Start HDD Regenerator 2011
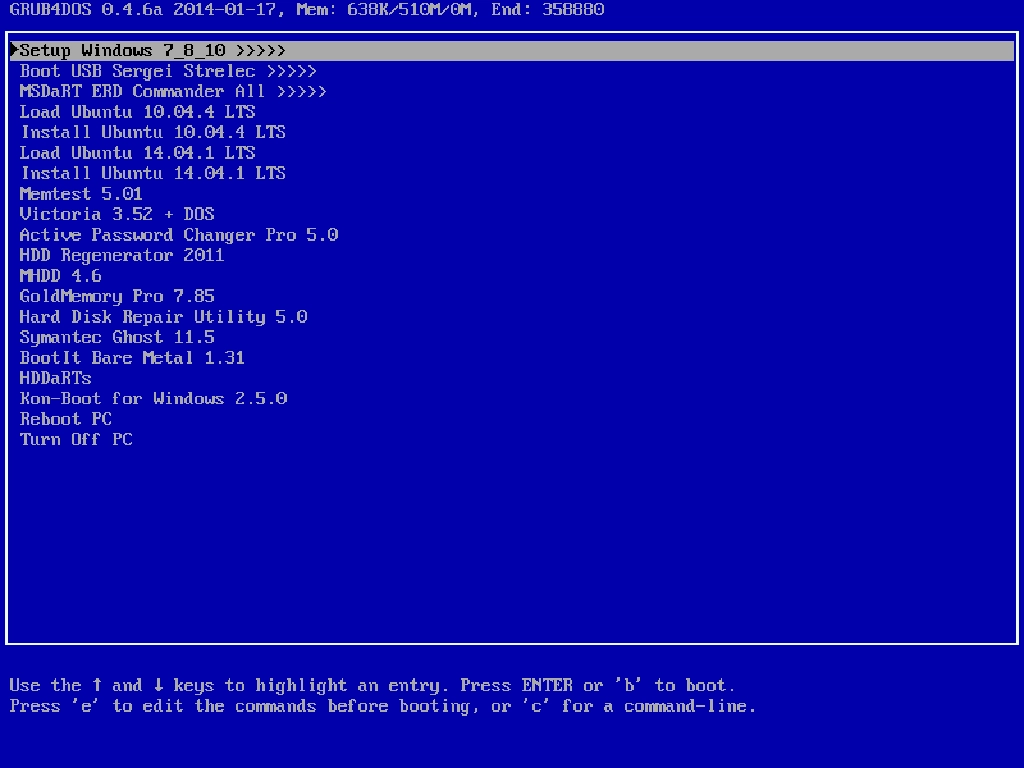Screen dimensions: 1024x768 pyautogui.click(x=121, y=255)
